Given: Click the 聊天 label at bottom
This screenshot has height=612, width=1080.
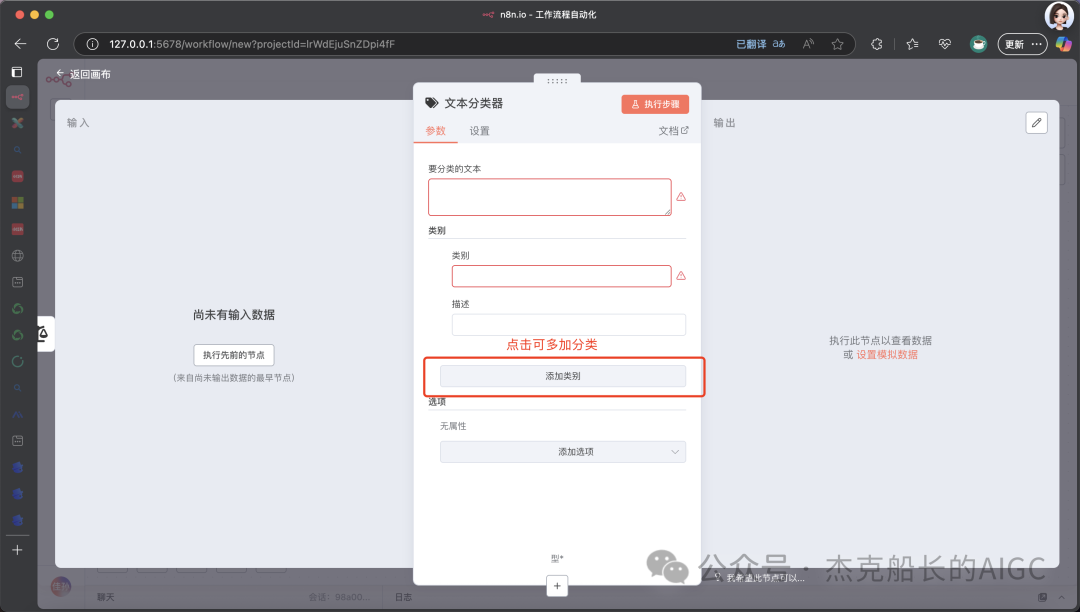Looking at the screenshot, I should click(x=105, y=597).
